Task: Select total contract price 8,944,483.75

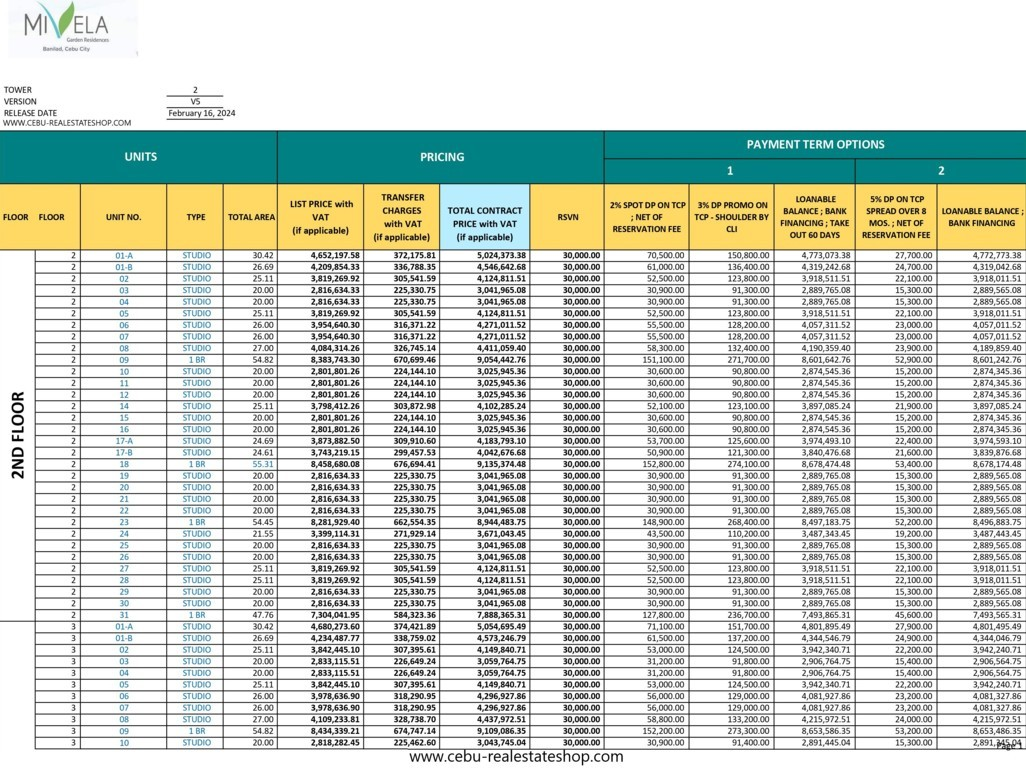Action: pos(501,523)
